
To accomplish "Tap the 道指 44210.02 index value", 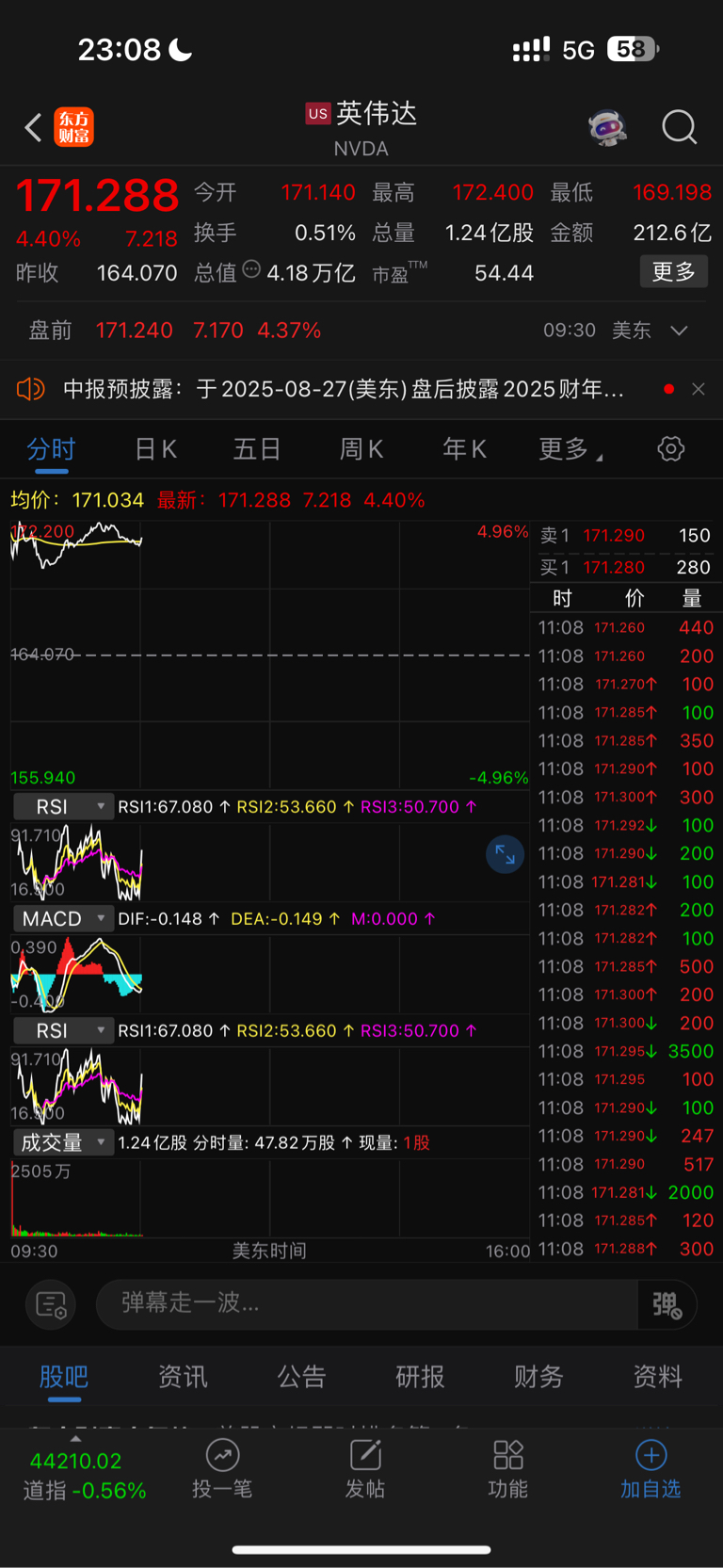I will pos(75,1462).
